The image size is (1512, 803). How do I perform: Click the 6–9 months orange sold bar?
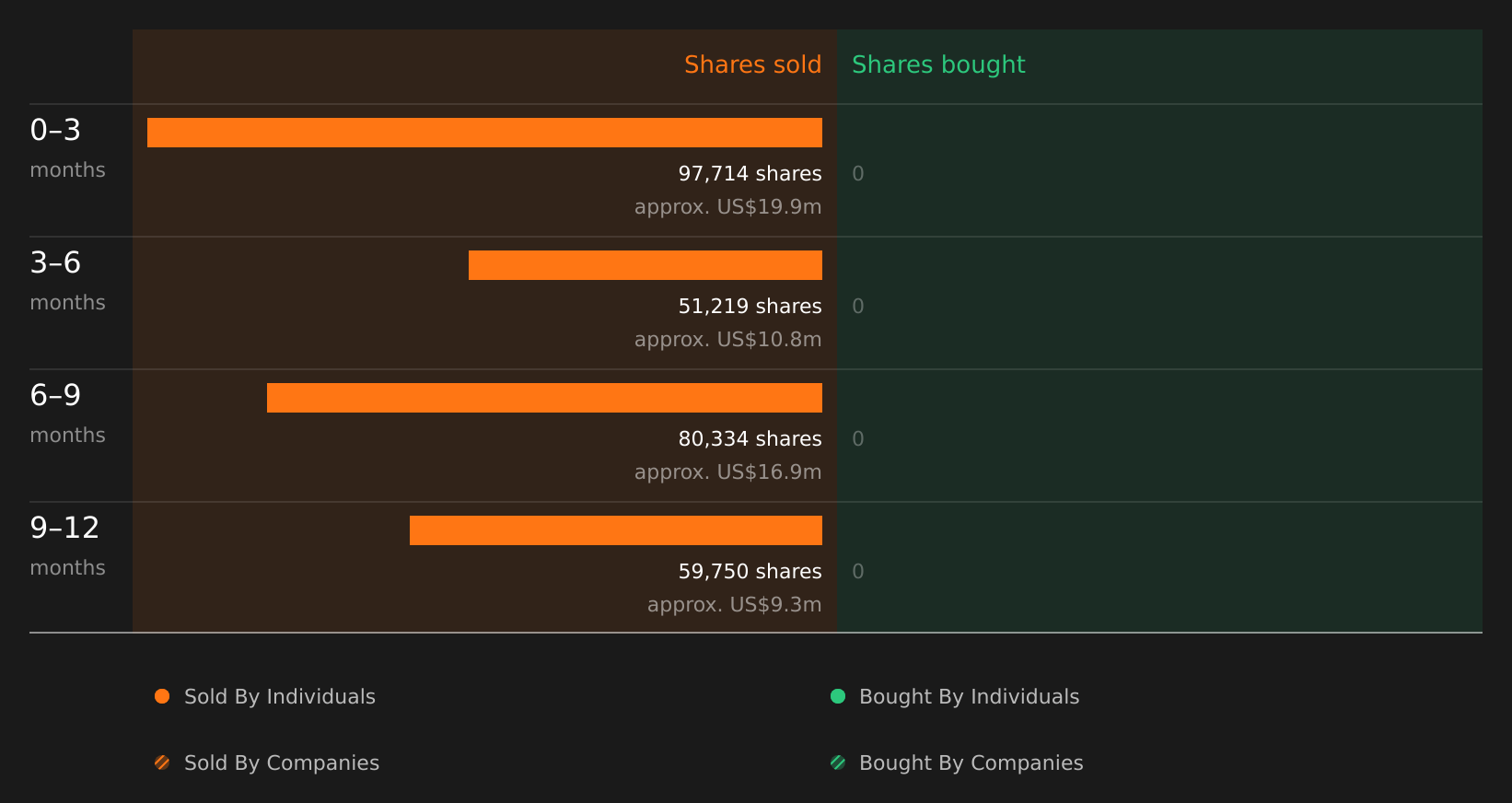[544, 398]
